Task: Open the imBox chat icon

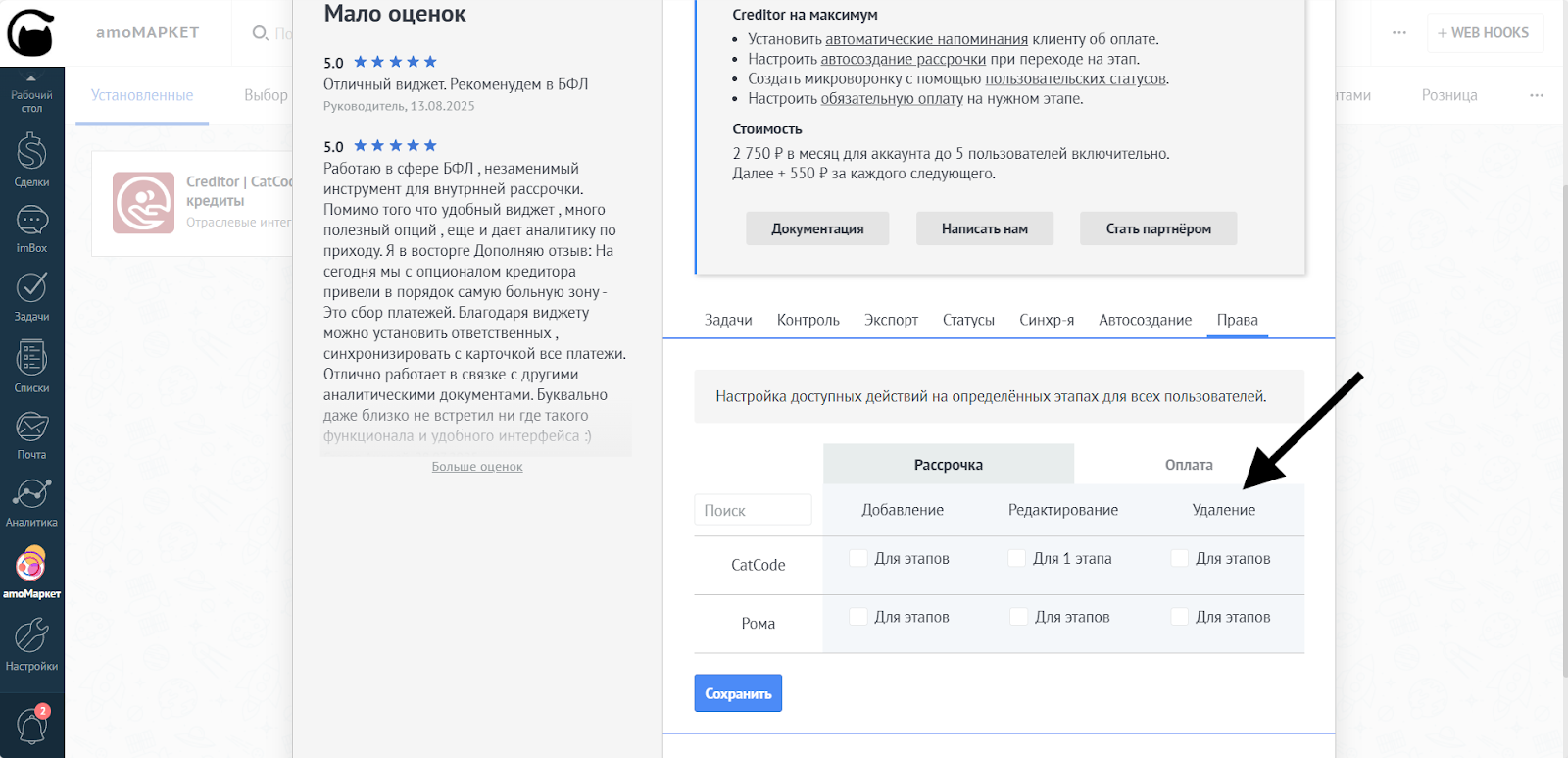Action: [x=31, y=228]
